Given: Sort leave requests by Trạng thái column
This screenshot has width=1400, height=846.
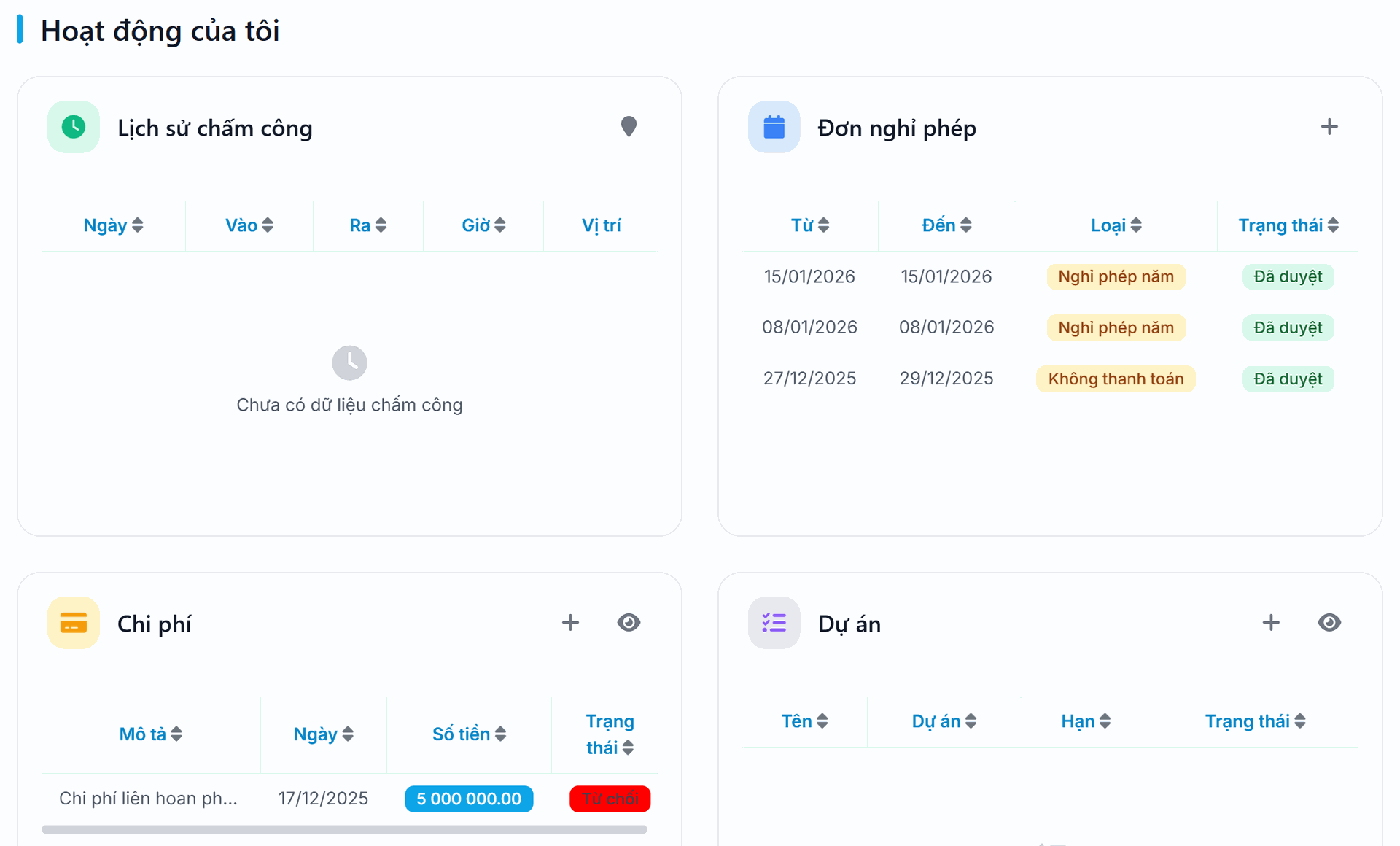Looking at the screenshot, I should coord(1288,225).
